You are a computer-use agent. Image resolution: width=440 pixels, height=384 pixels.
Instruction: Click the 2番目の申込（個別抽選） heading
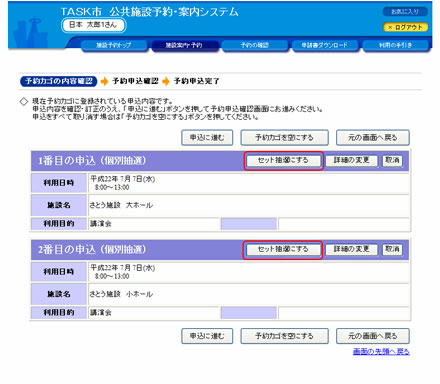92,250
